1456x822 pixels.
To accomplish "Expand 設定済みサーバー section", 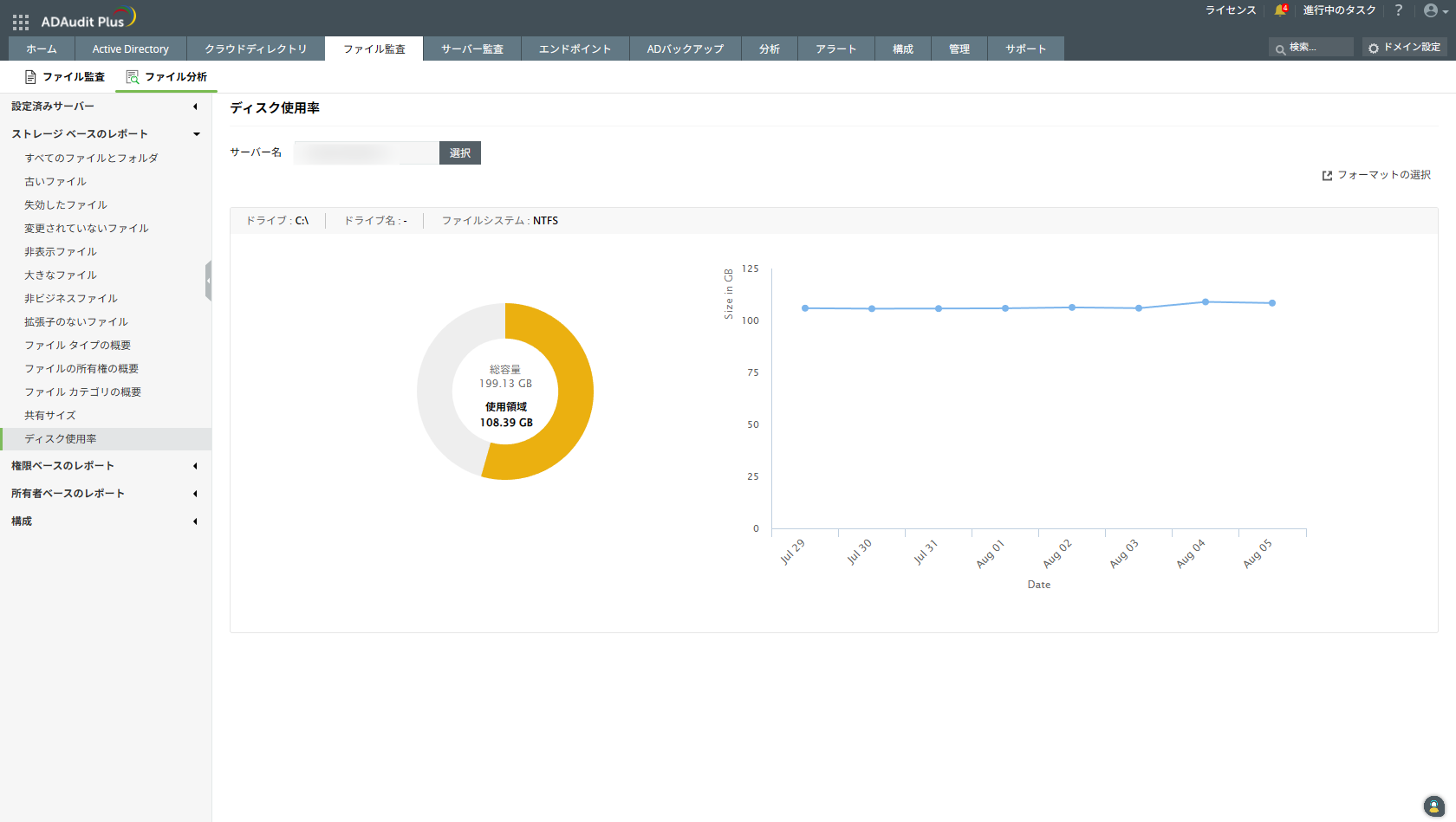I will pyautogui.click(x=106, y=107).
